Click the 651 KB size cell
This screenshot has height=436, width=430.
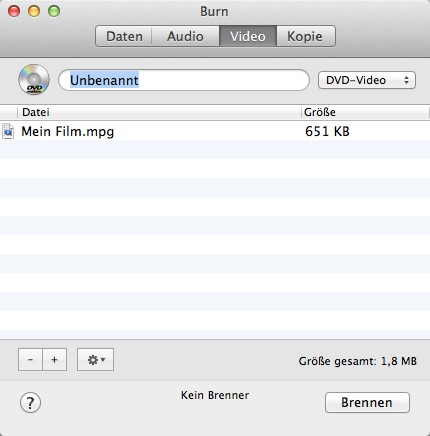coord(327,131)
